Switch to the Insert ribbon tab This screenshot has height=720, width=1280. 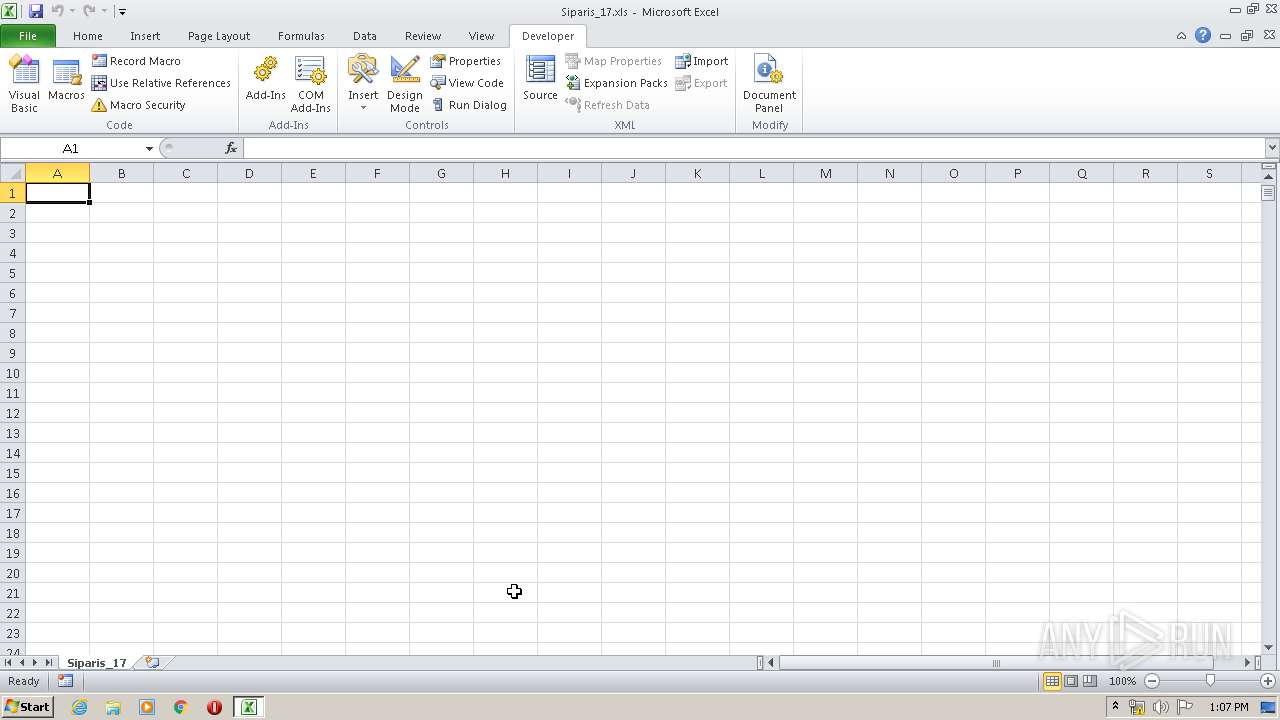coord(145,36)
